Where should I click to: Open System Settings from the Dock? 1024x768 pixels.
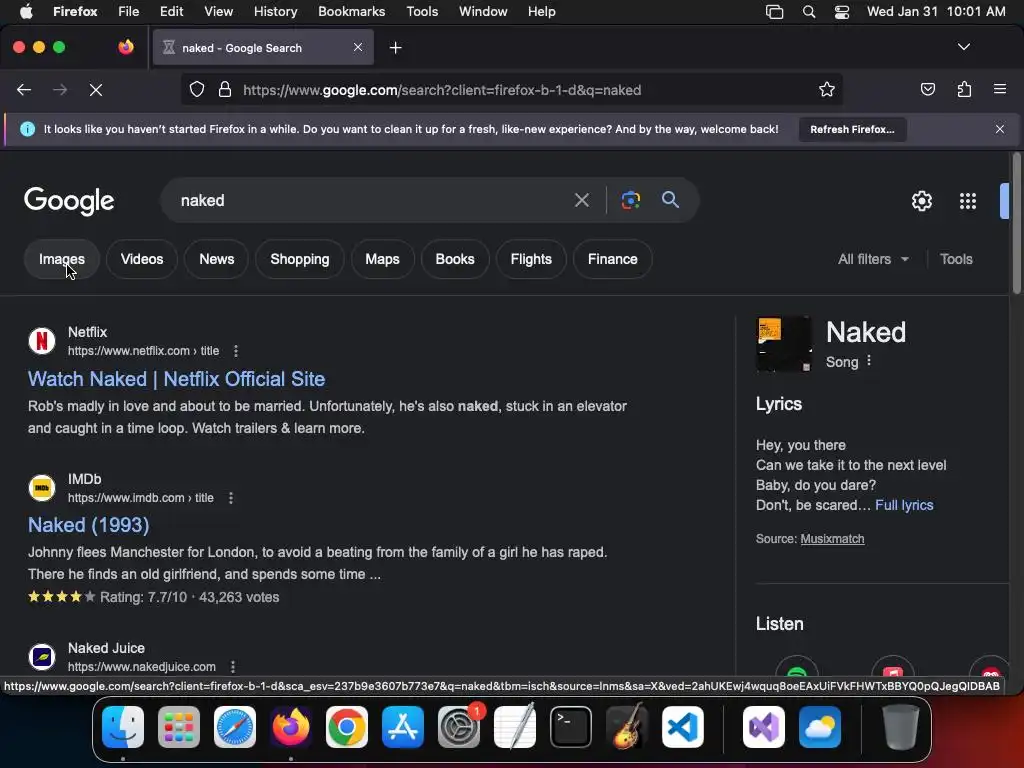(x=458, y=727)
